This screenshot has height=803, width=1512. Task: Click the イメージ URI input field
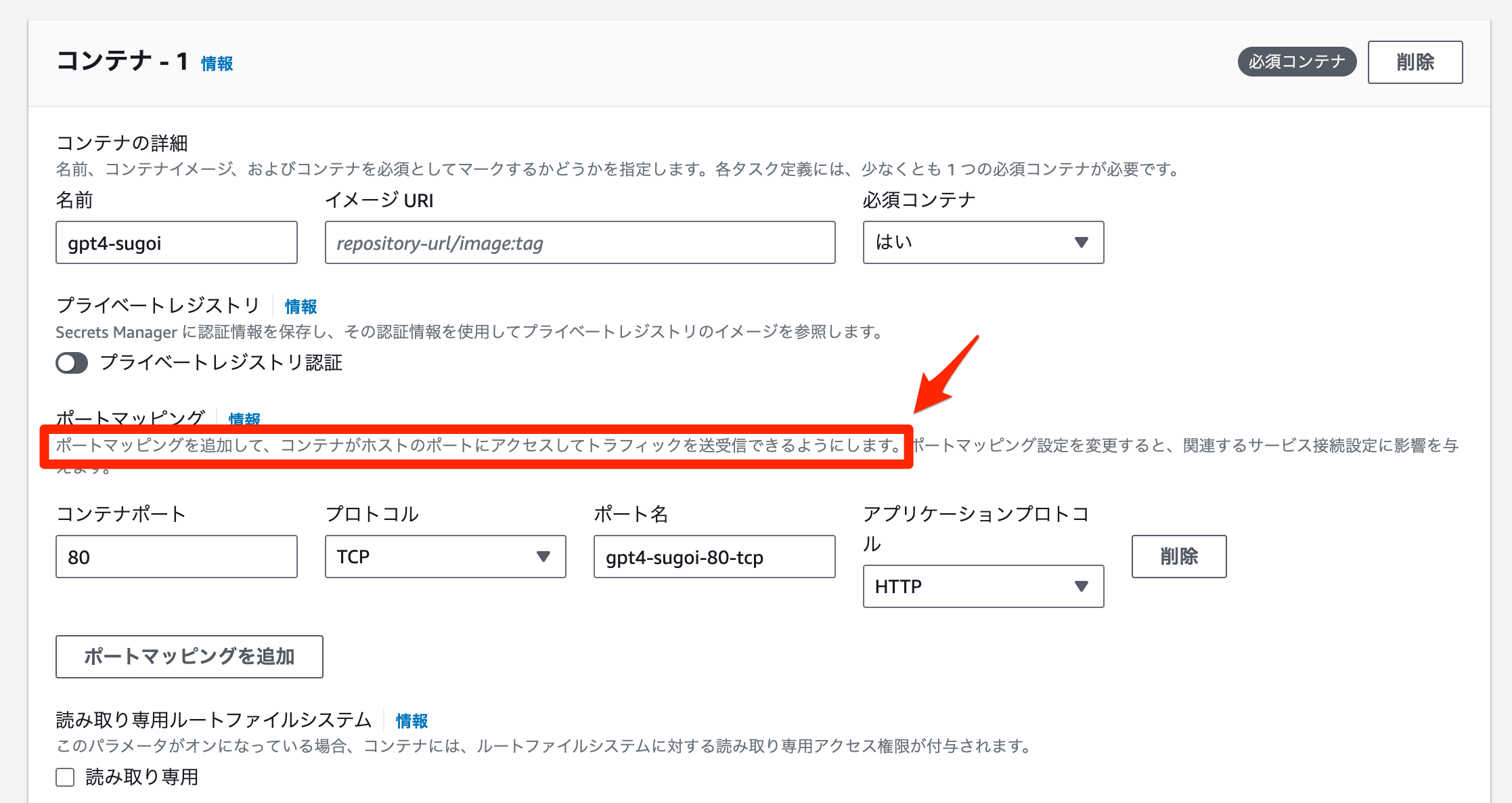[x=579, y=242]
